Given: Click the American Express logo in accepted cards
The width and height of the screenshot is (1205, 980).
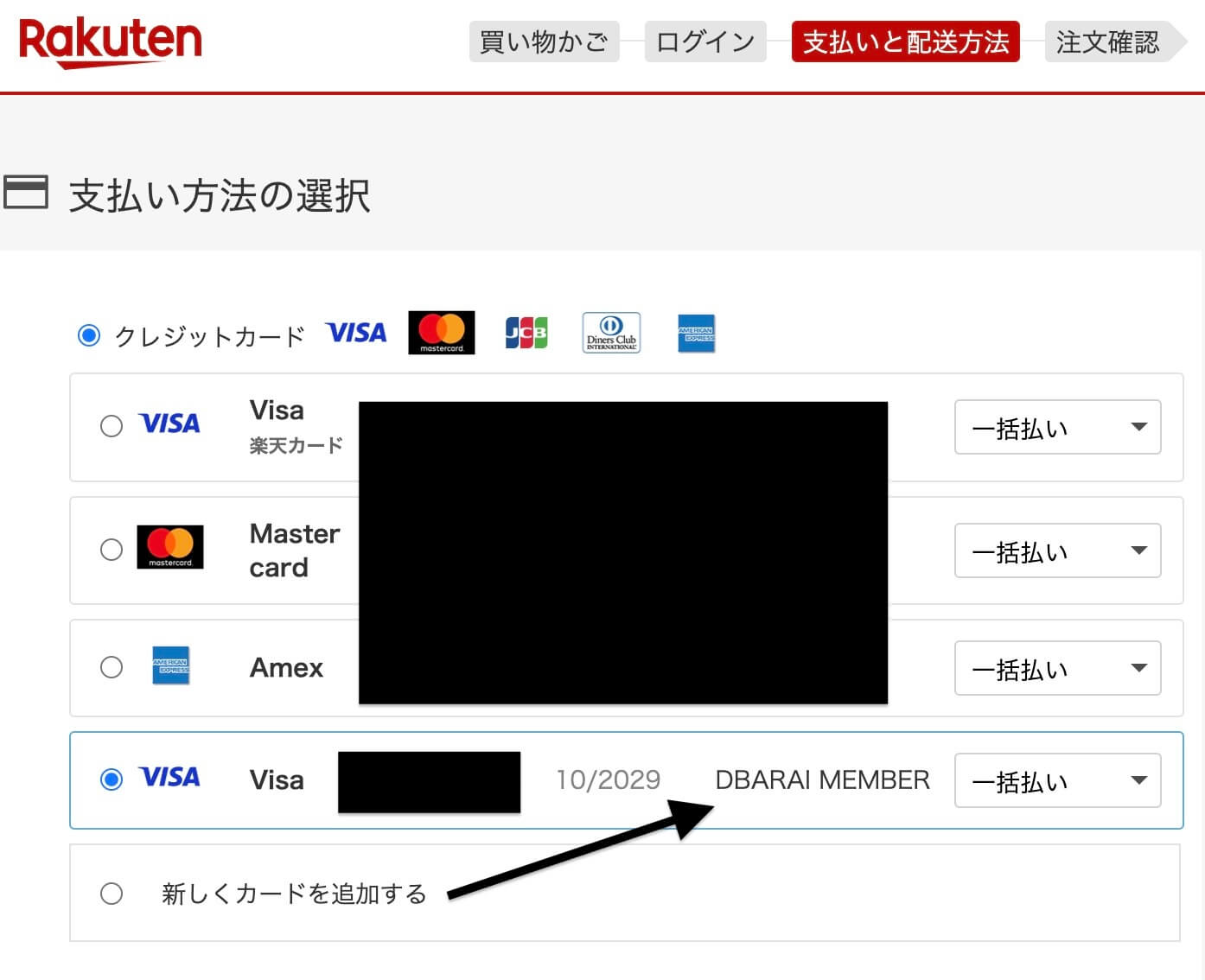Looking at the screenshot, I should pyautogui.click(x=696, y=334).
